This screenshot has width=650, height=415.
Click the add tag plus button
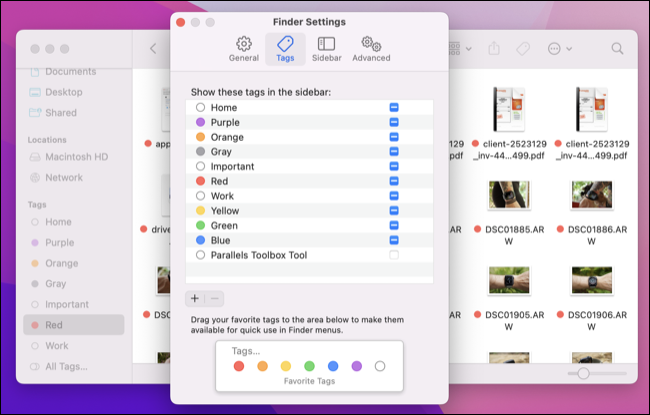pos(195,299)
